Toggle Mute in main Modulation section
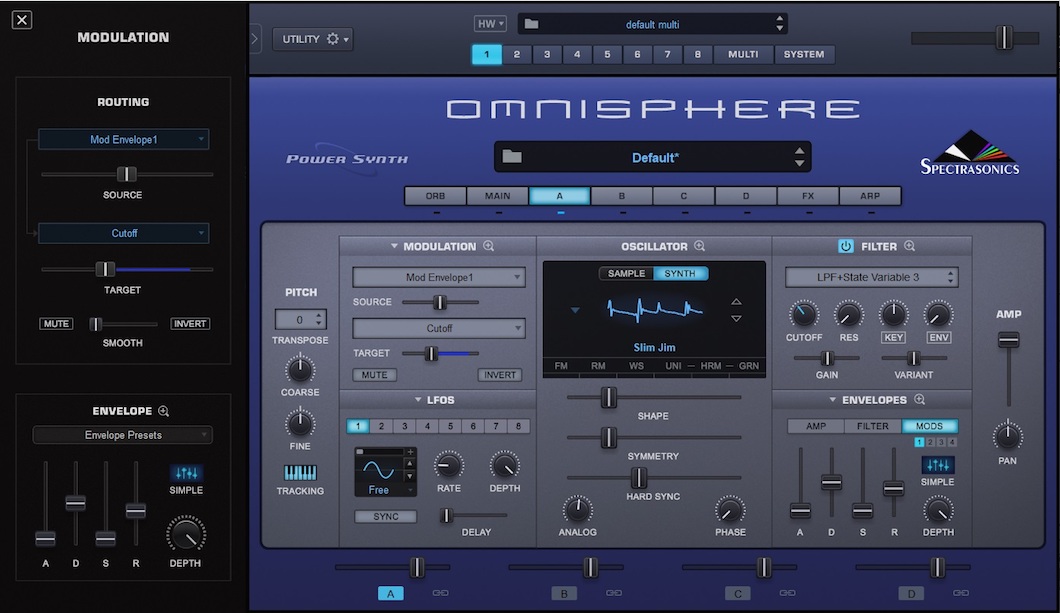 pos(375,374)
